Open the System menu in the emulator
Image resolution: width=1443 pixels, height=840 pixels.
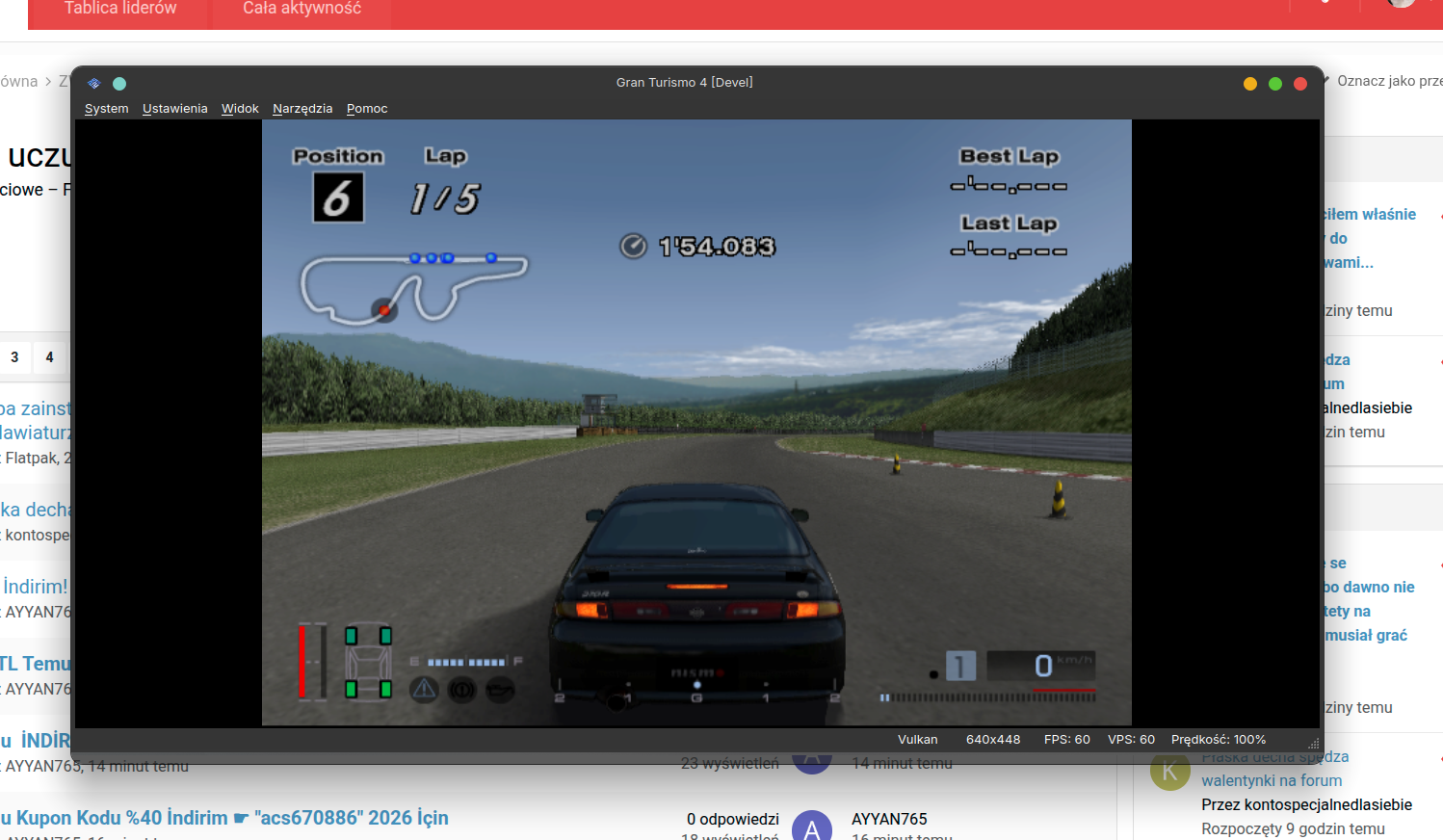point(106,109)
